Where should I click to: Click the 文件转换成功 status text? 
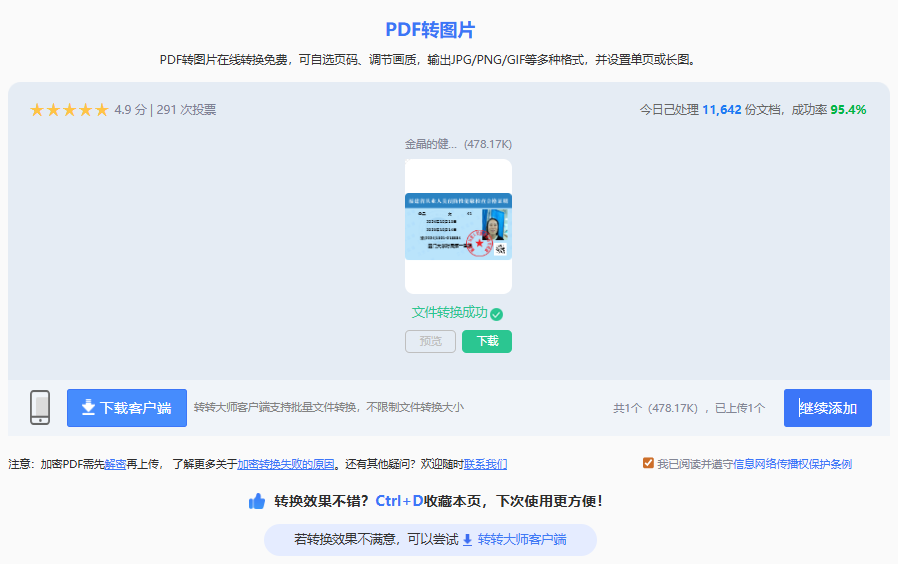[450, 313]
